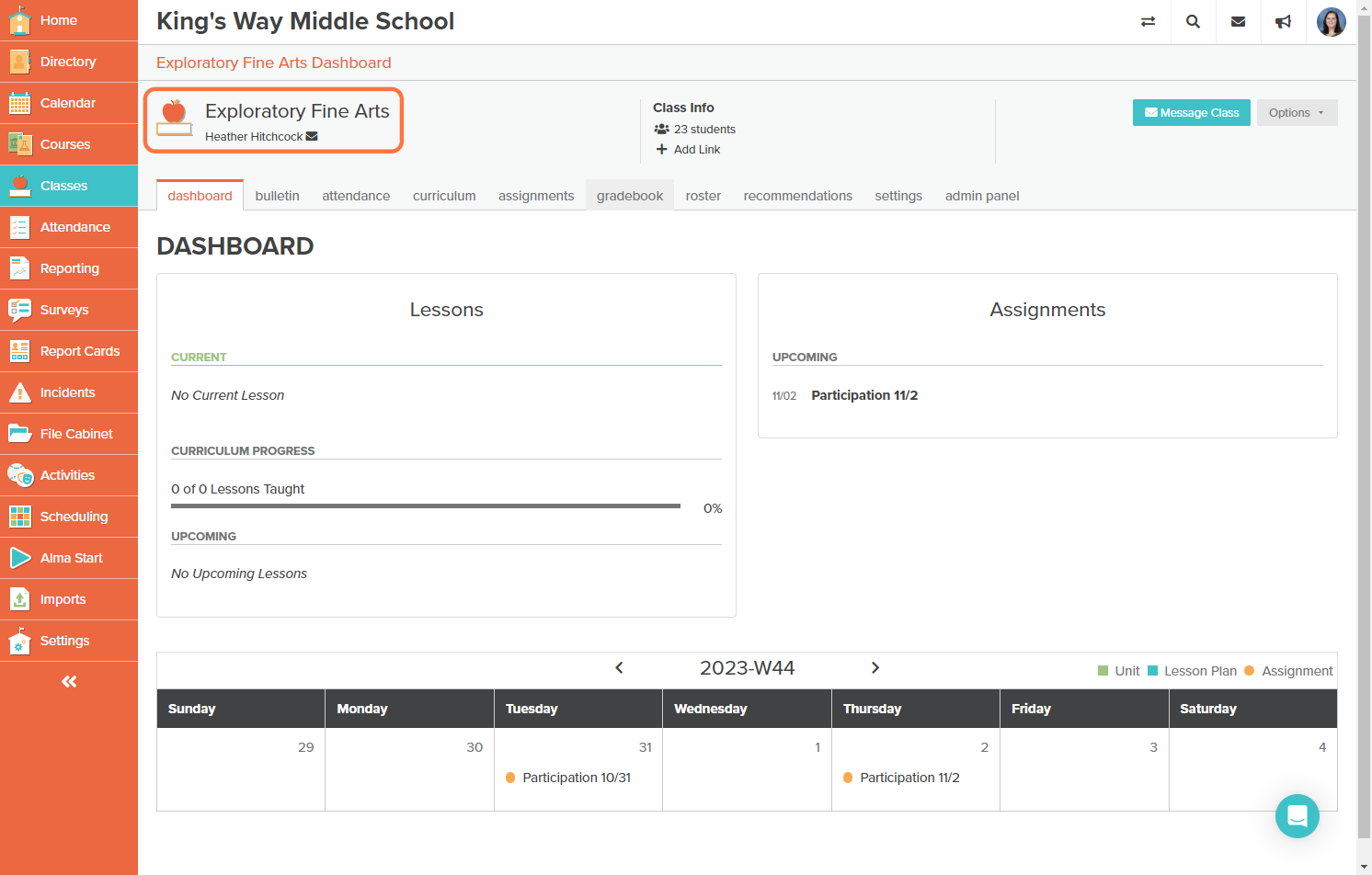Viewport: 1372px width, 875px height.
Task: Switch to the bulletin tab
Action: (x=278, y=196)
